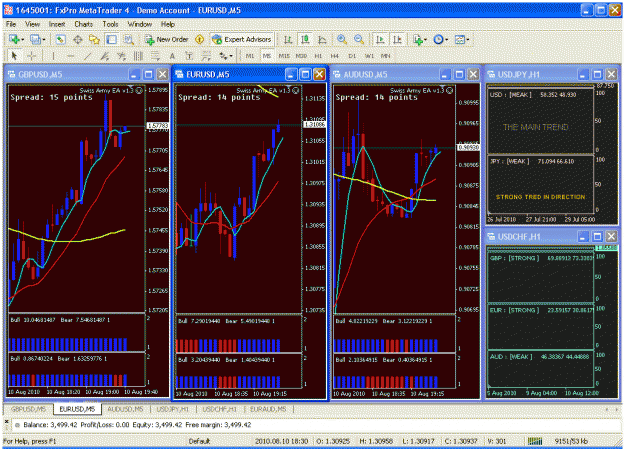
Task: Open the File menu
Action: click(11, 24)
